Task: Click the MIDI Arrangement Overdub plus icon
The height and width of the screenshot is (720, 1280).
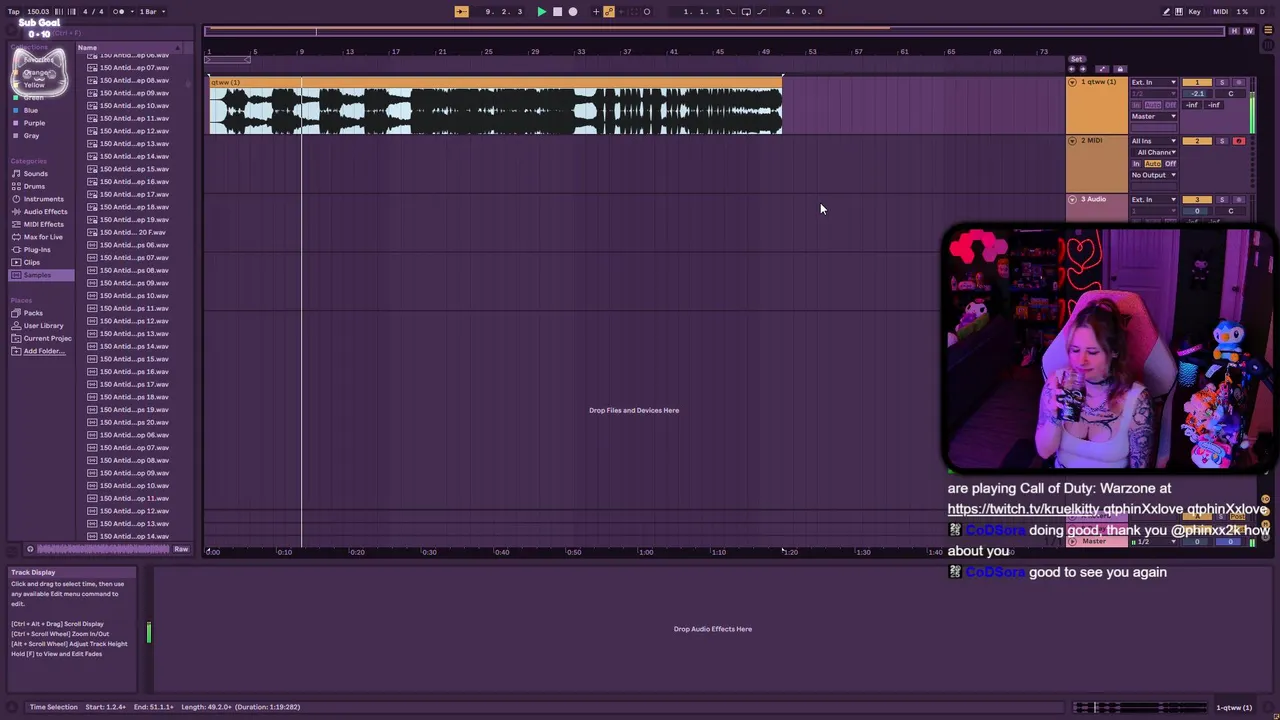Action: point(596,12)
